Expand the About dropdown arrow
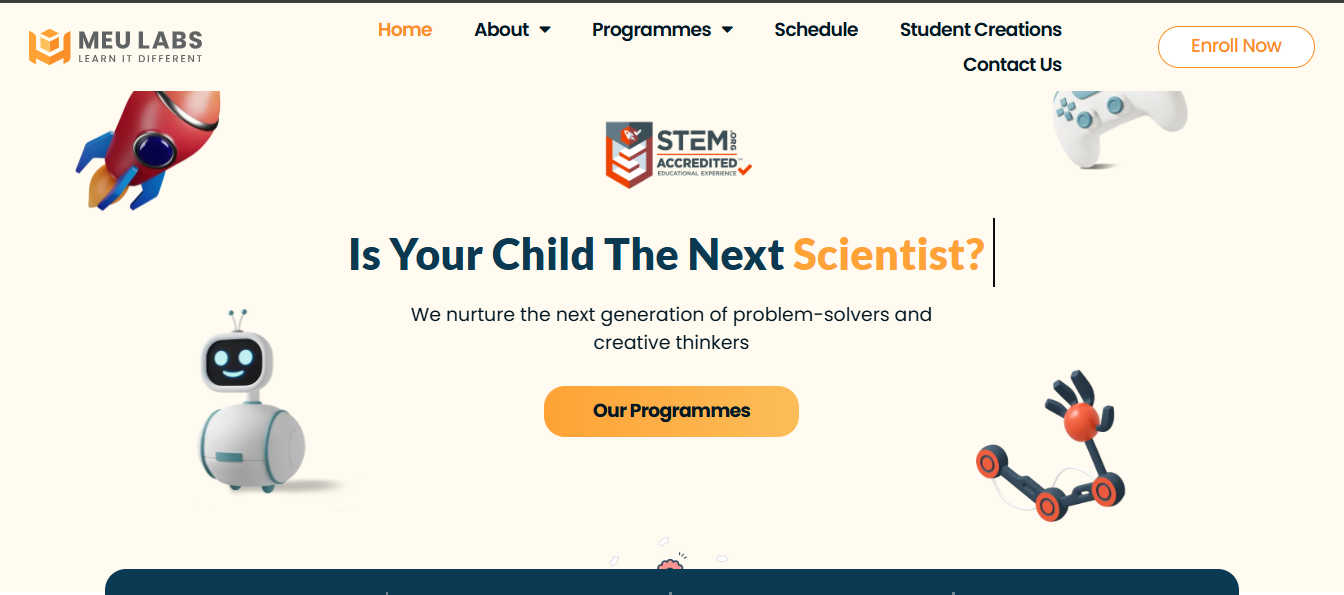This screenshot has height=595, width=1344. (x=545, y=30)
